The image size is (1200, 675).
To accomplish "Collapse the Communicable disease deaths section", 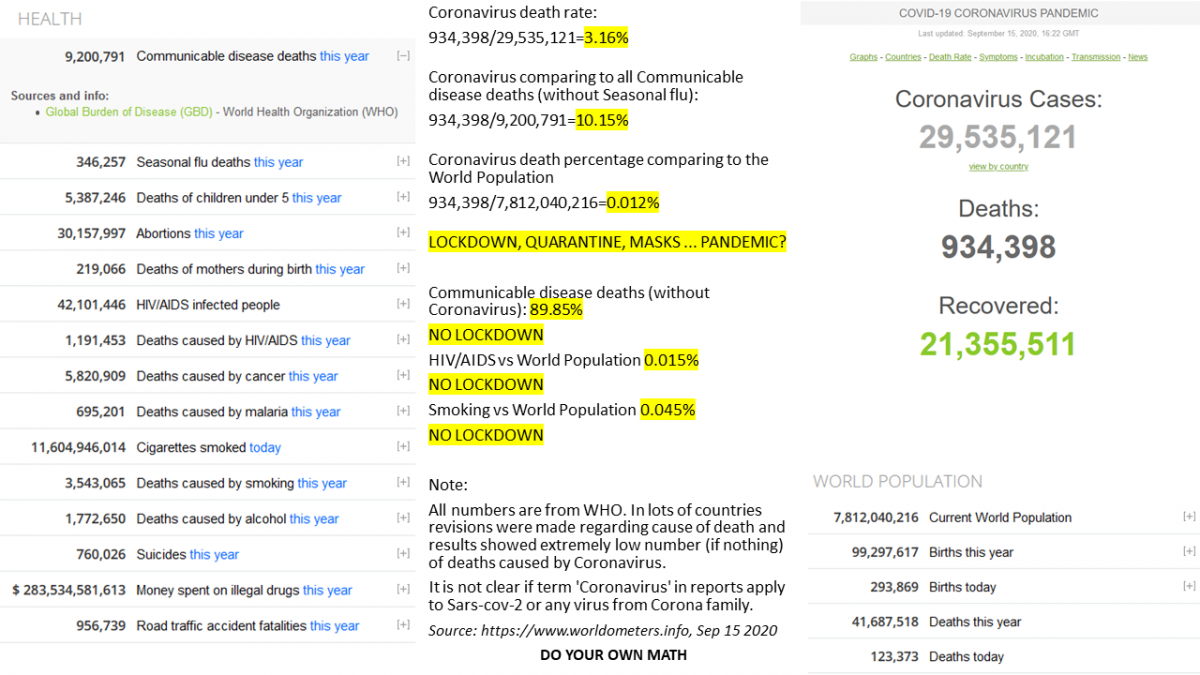I will 403,57.
